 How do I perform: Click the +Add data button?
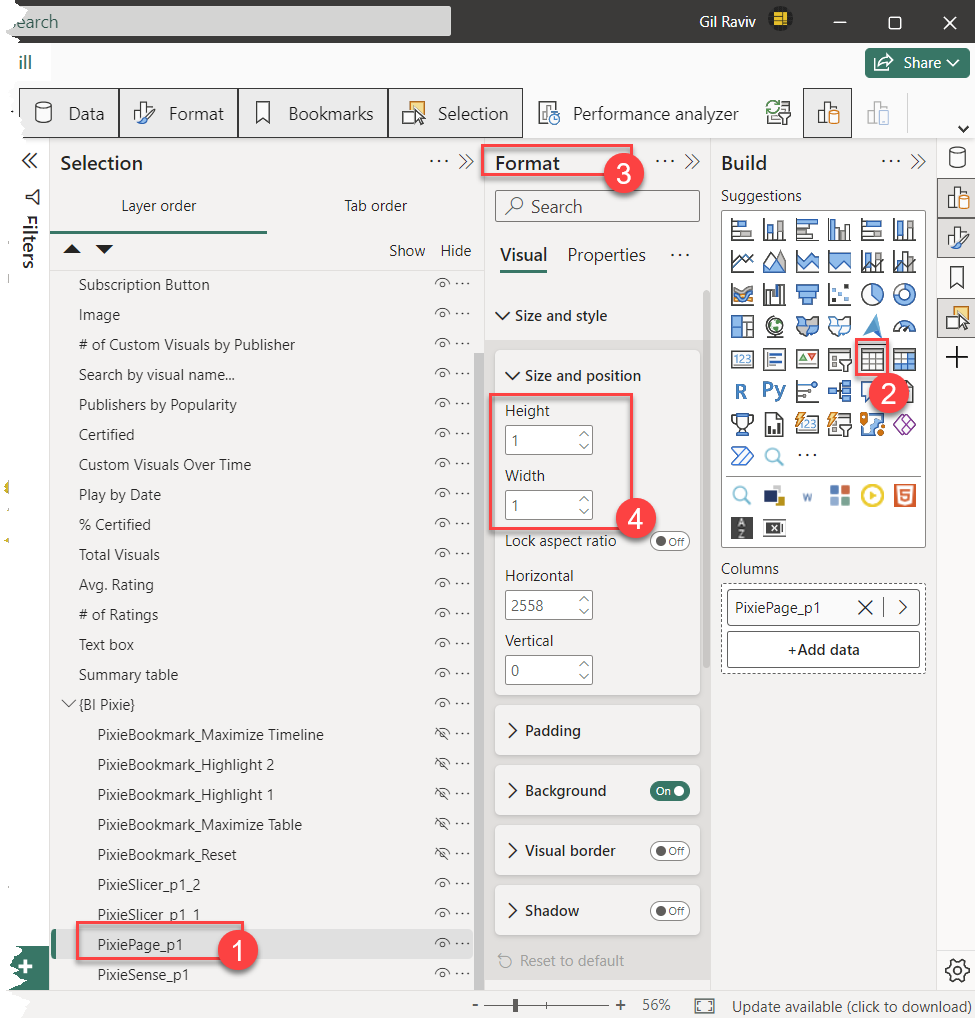click(823, 650)
